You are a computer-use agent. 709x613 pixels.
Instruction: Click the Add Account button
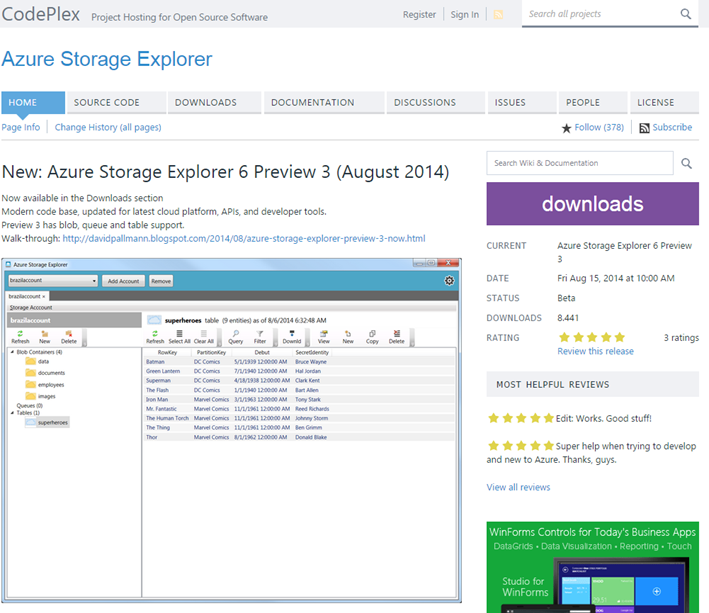point(123,281)
